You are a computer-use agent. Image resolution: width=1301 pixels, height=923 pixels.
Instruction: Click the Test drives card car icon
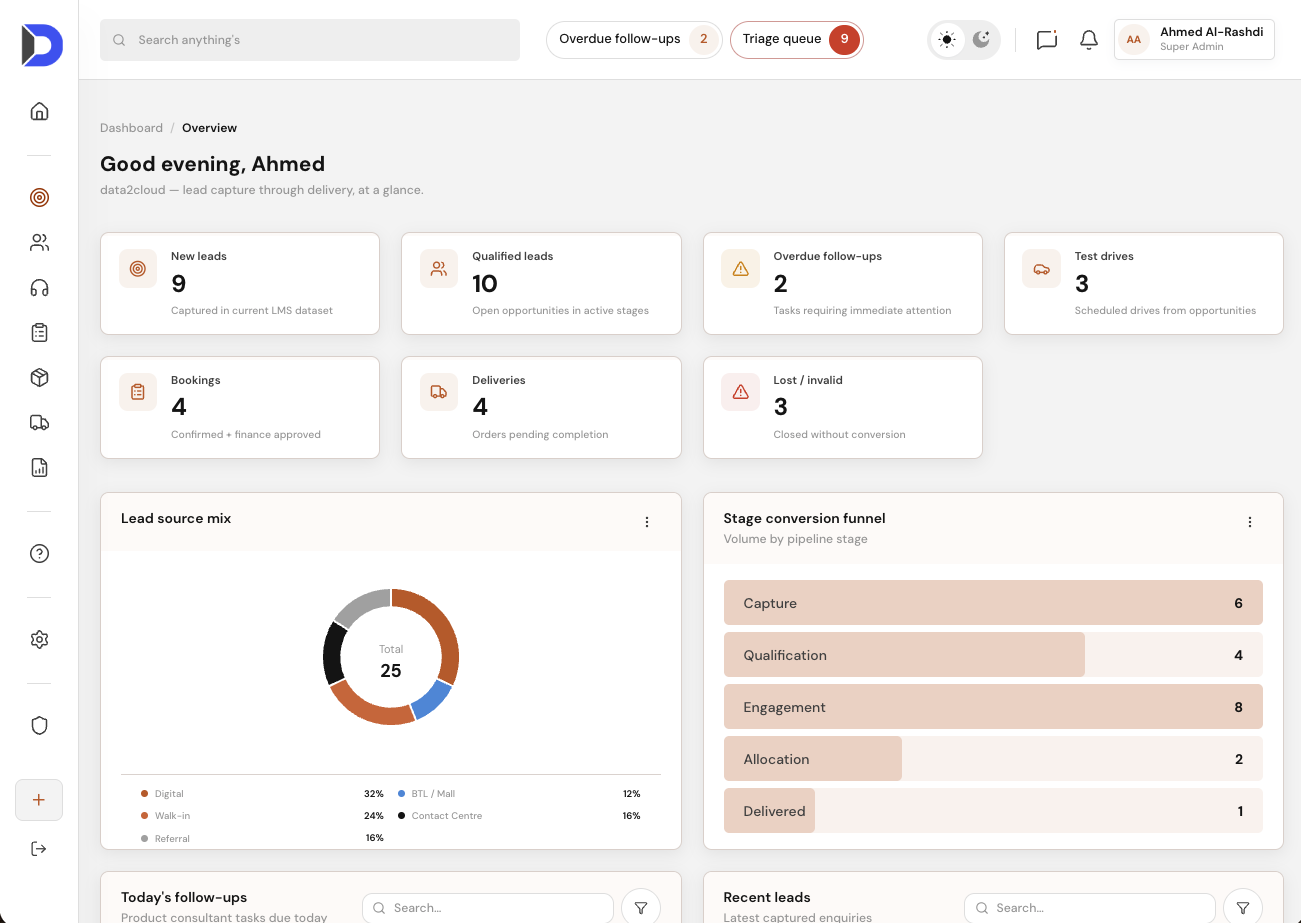[x=1041, y=269]
